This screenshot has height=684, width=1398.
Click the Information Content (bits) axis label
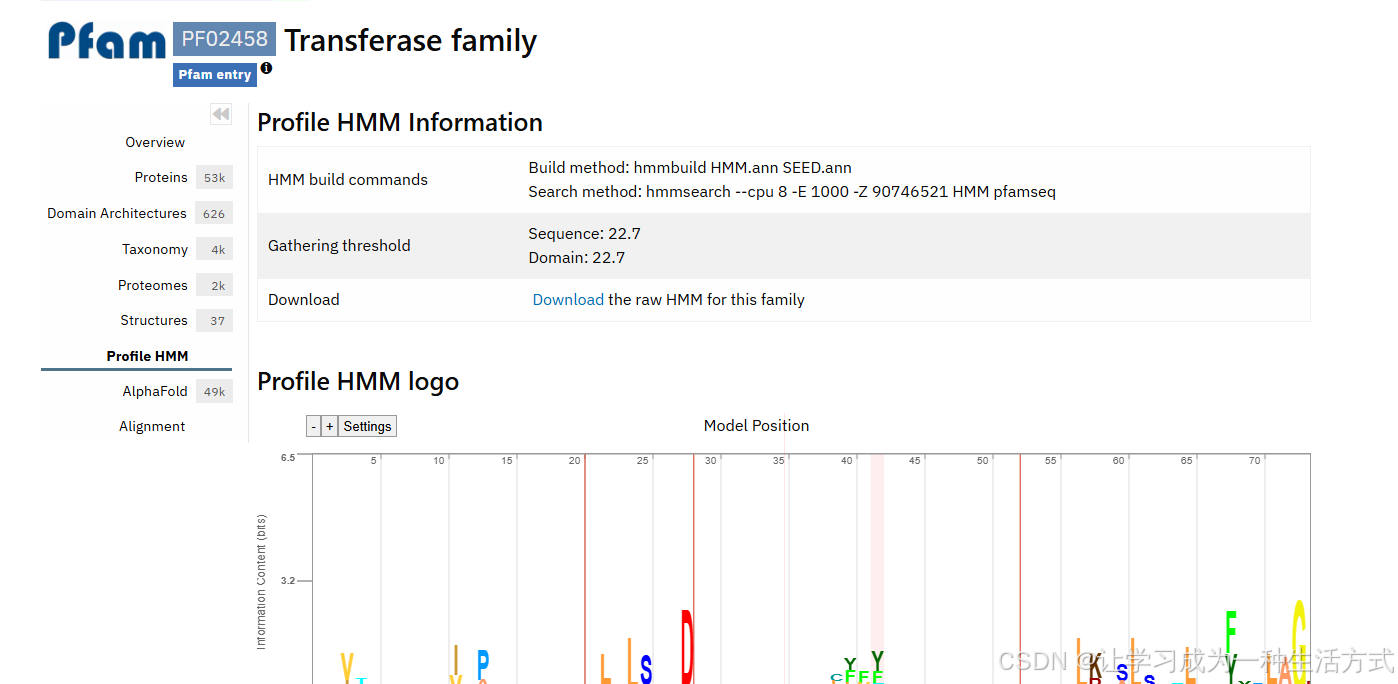pyautogui.click(x=262, y=580)
